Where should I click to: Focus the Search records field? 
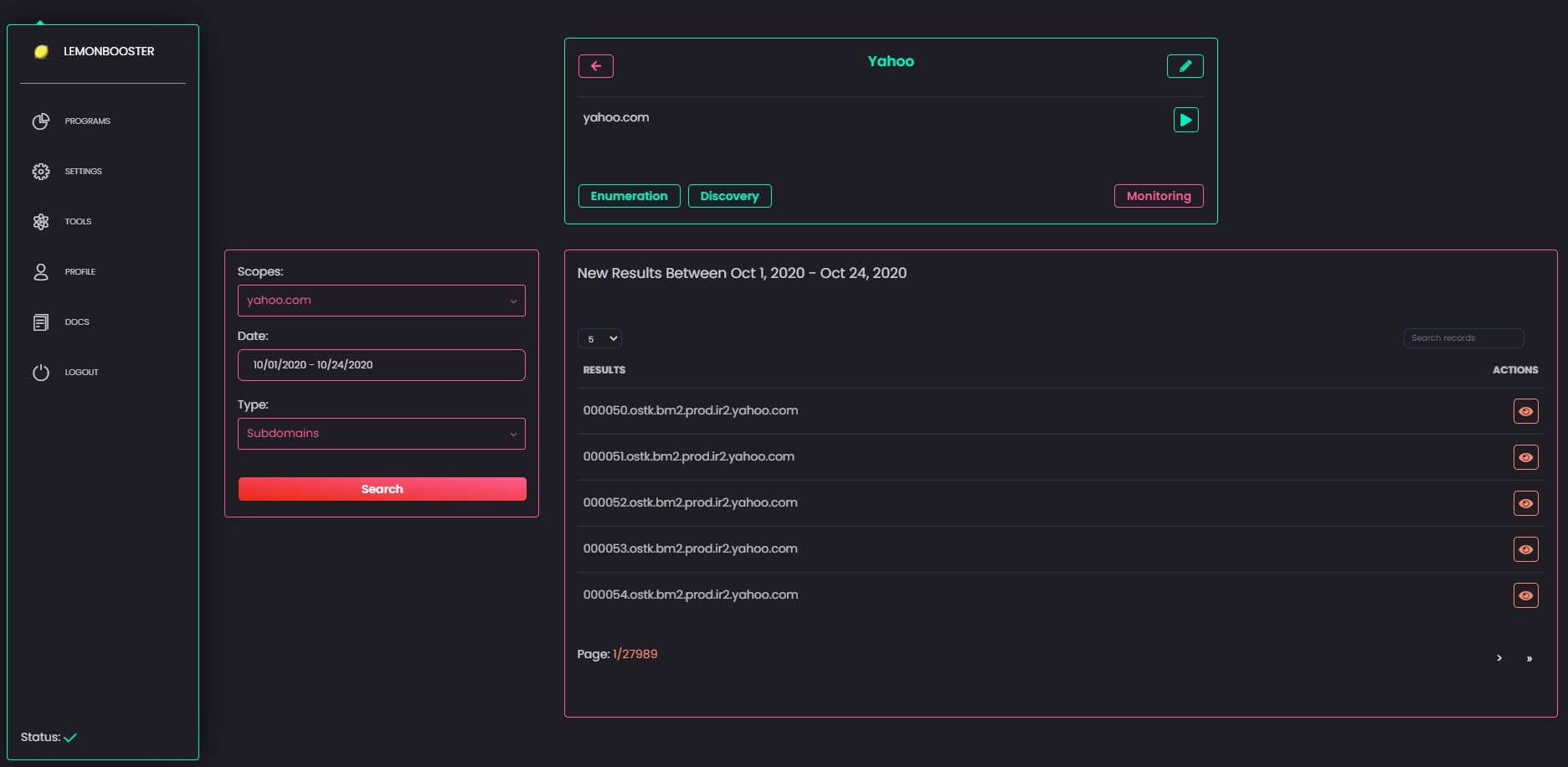1463,338
